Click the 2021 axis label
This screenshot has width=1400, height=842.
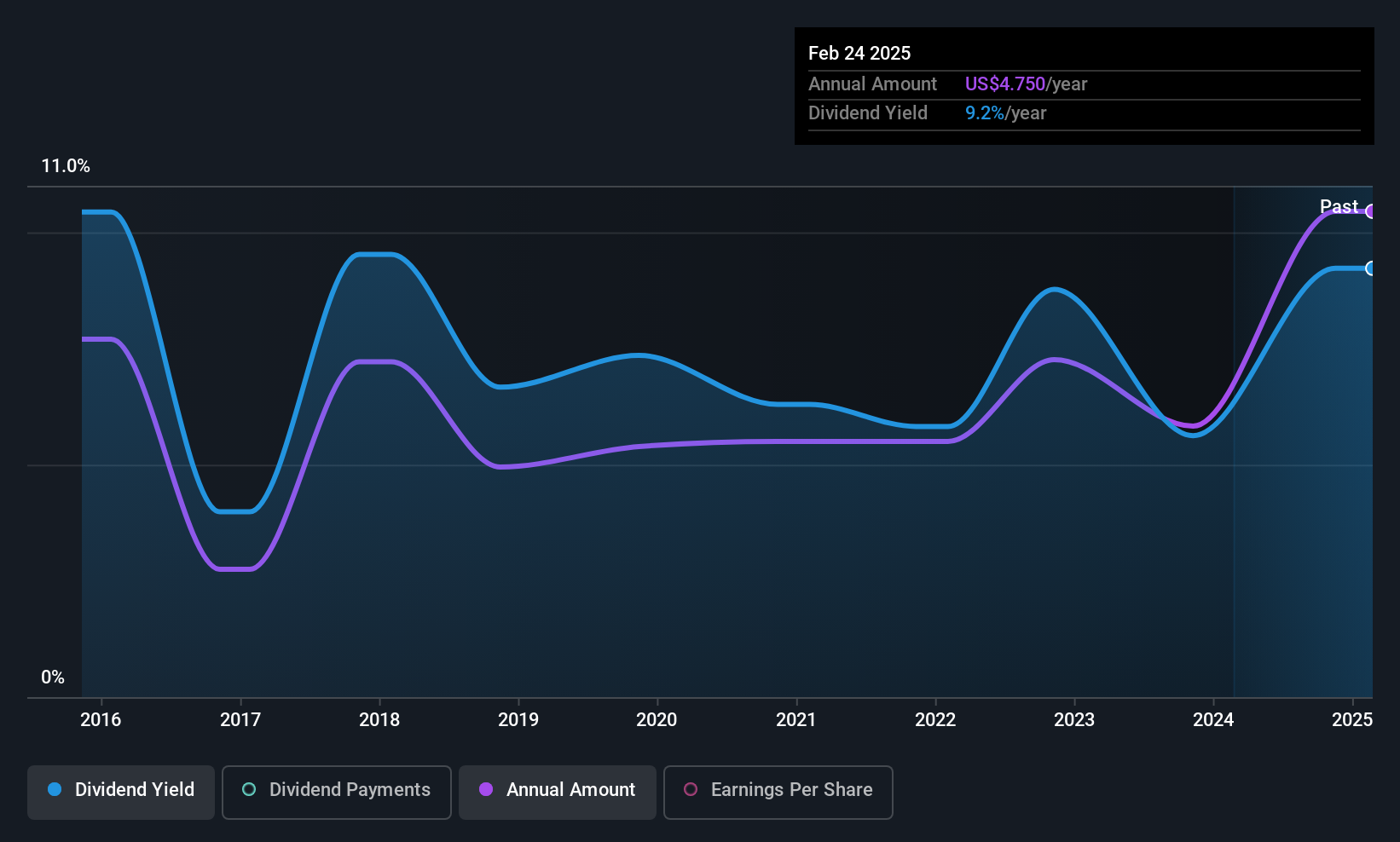pos(796,719)
